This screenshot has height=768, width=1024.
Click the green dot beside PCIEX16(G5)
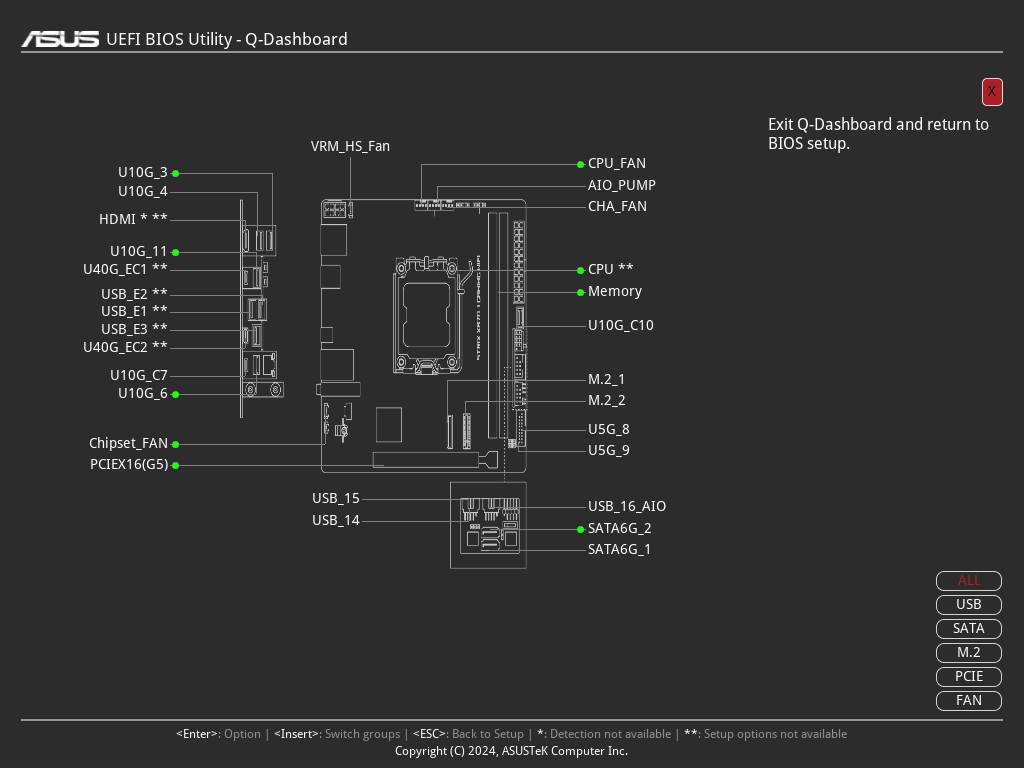175,466
